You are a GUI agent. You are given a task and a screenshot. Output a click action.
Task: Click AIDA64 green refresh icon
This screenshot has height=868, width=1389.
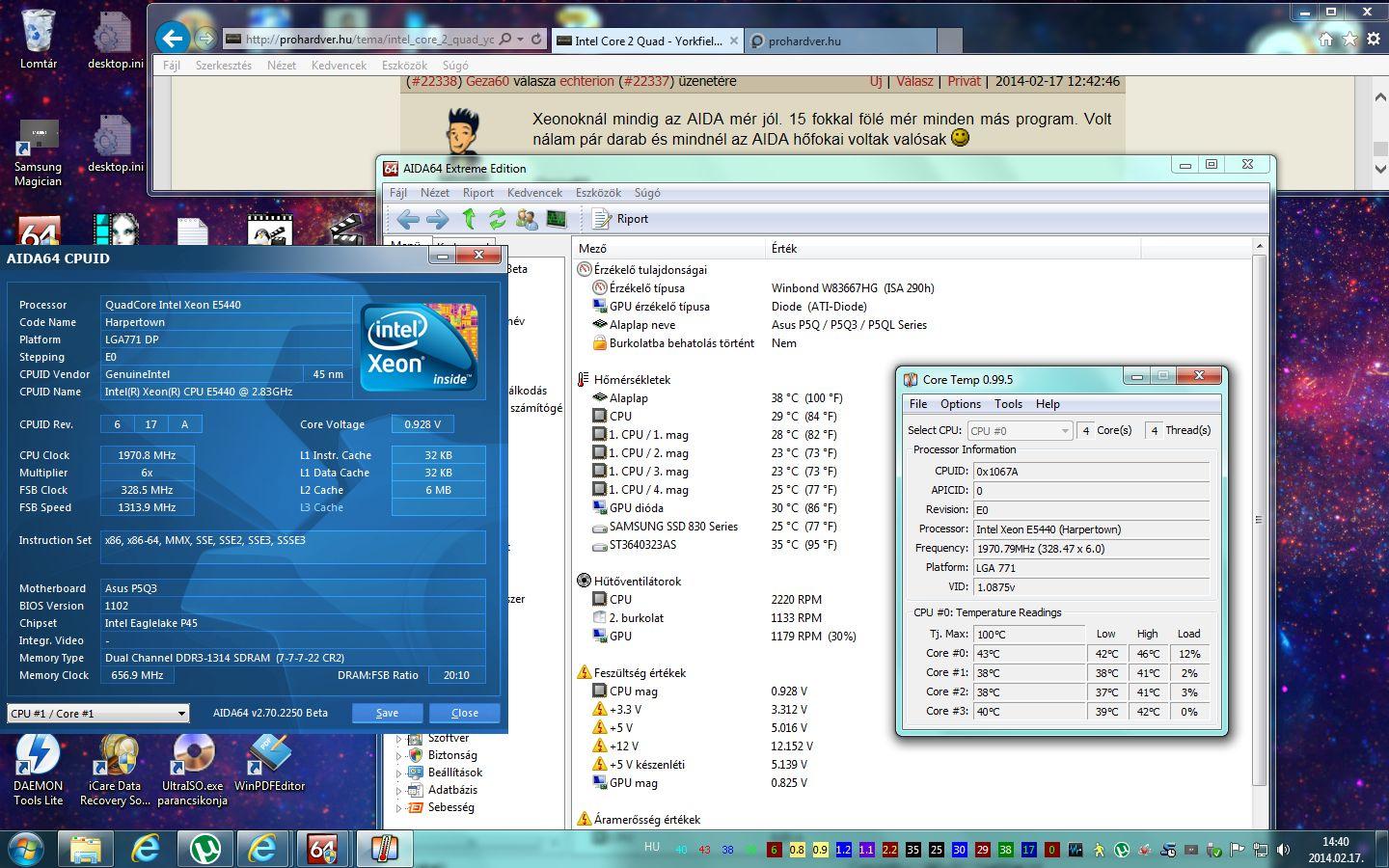(x=497, y=219)
